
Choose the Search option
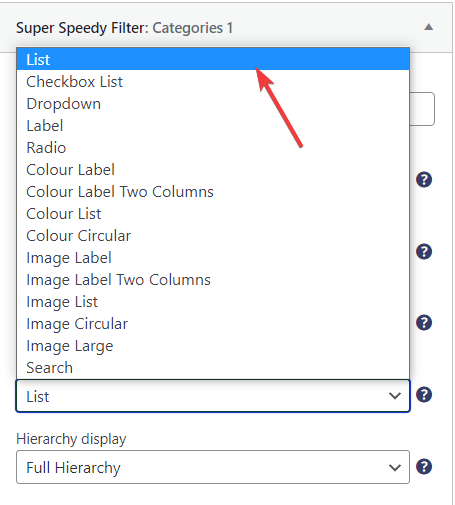(x=213, y=368)
